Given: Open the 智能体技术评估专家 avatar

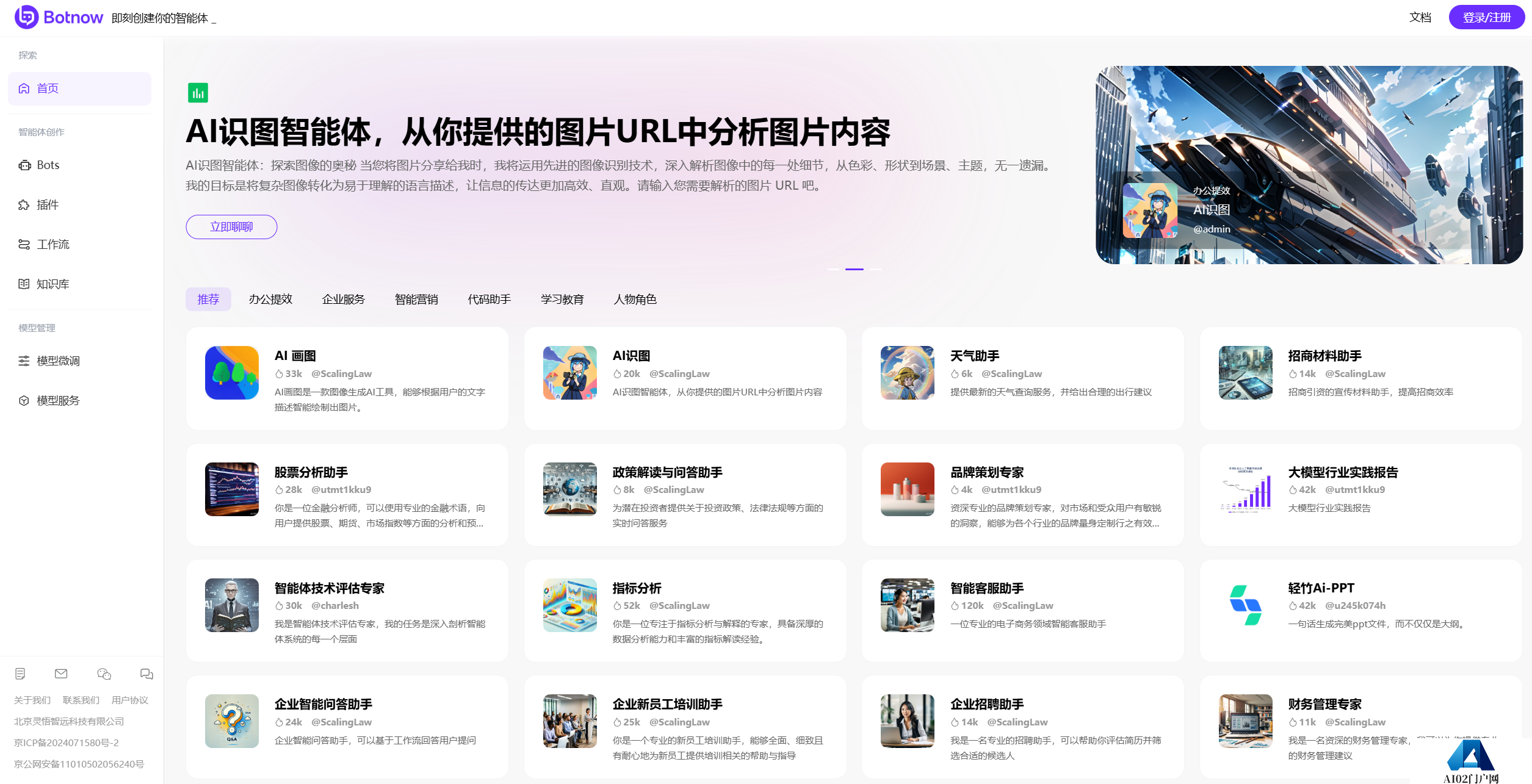Looking at the screenshot, I should [232, 605].
